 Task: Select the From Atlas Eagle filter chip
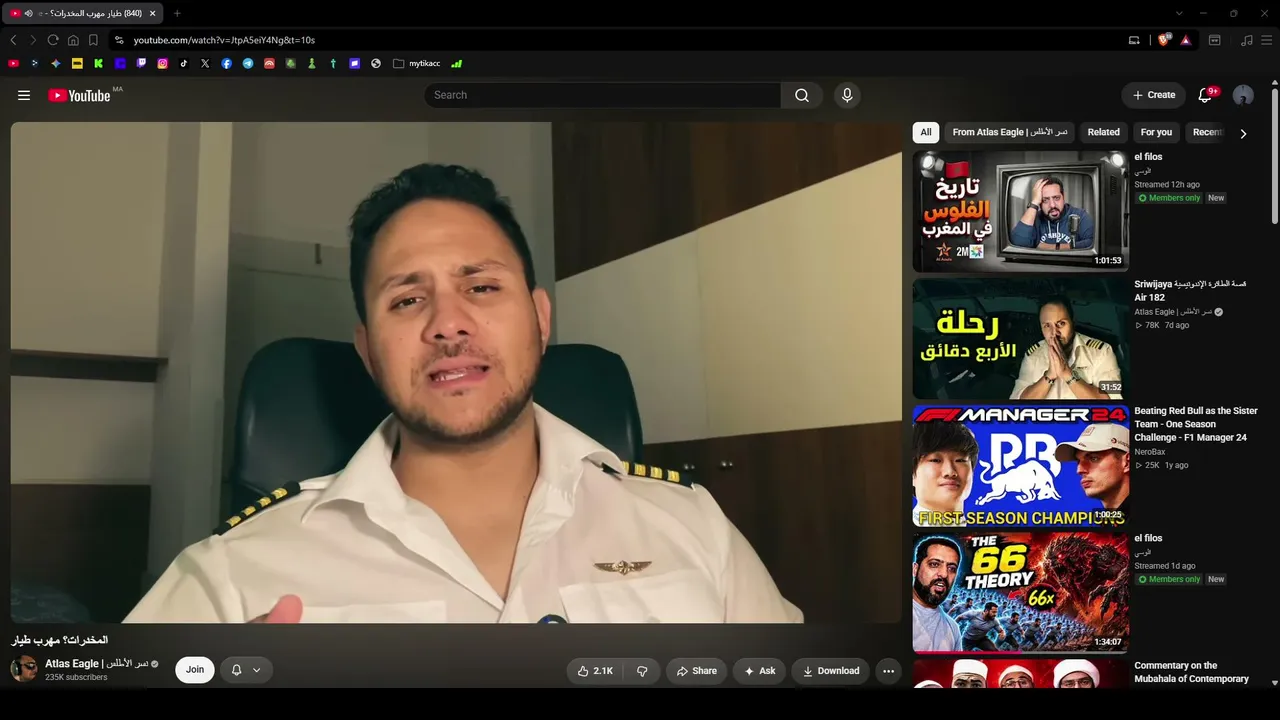point(1010,132)
